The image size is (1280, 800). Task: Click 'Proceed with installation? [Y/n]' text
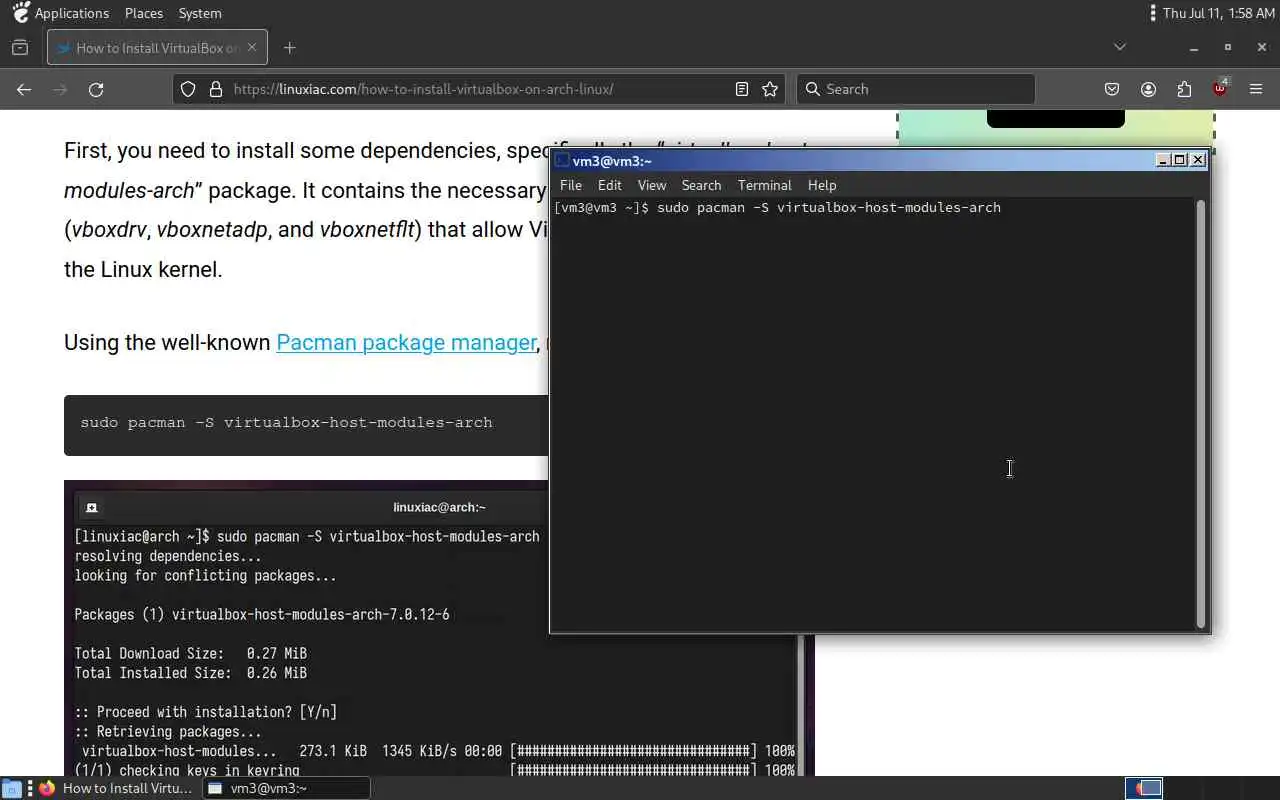click(205, 712)
